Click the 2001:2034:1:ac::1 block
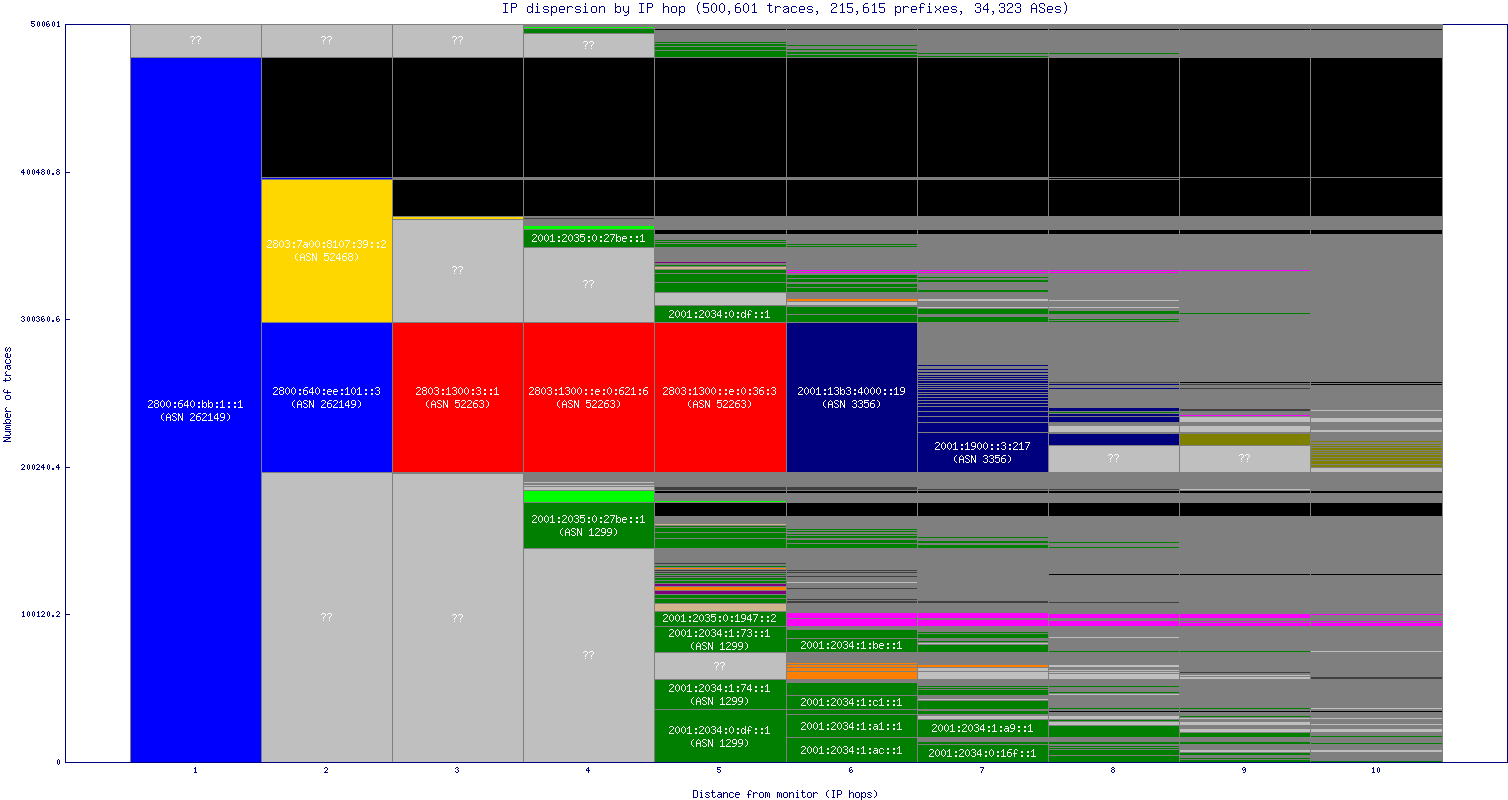This screenshot has height=800, width=1508. tap(852, 750)
